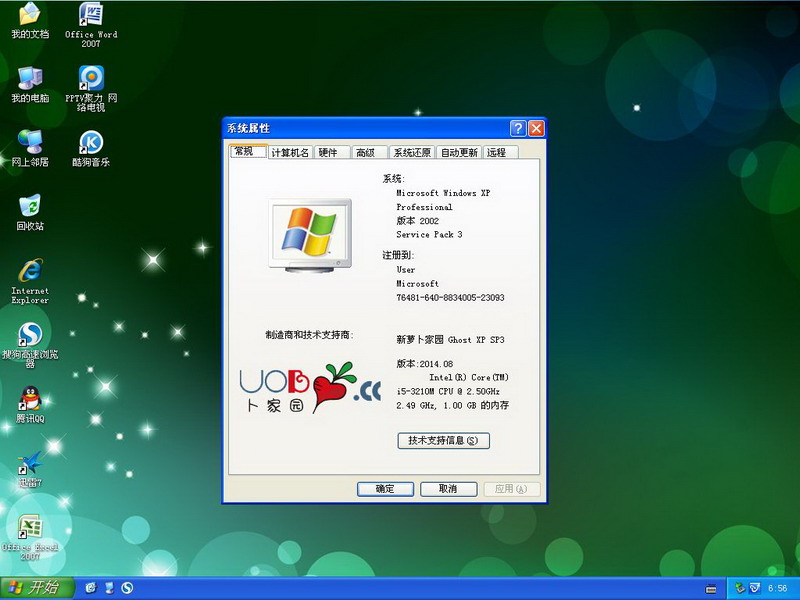This screenshot has width=800, height=600.
Task: Click '版本:2014.08' text
Action: (424, 364)
